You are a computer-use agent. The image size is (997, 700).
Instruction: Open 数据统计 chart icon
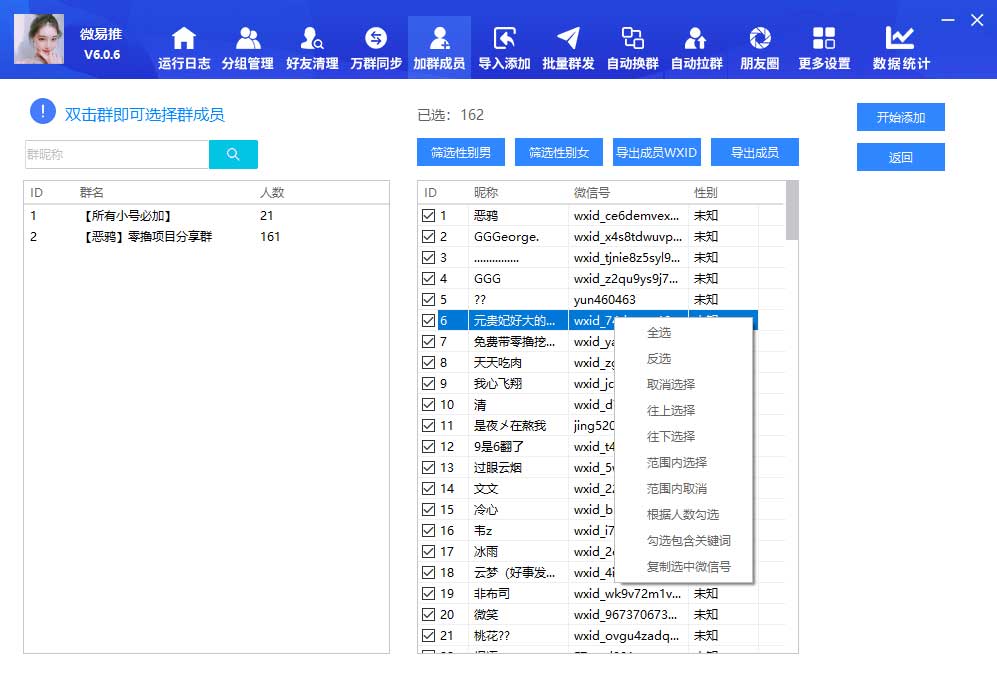[900, 40]
